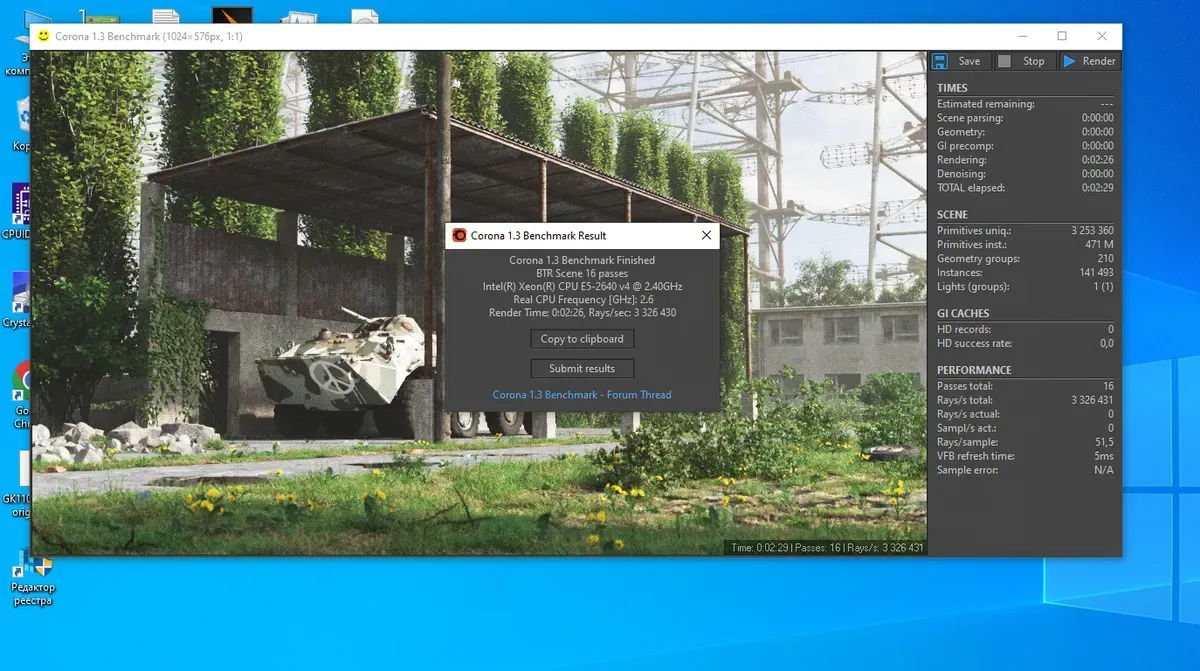The width and height of the screenshot is (1200, 671).
Task: Click the PERFORMANCE section header
Action: click(974, 370)
